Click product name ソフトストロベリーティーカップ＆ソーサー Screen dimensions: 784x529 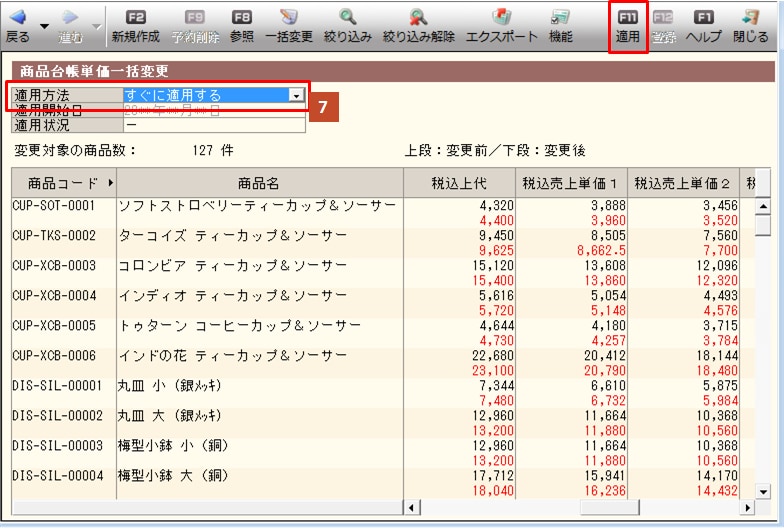click(257, 206)
